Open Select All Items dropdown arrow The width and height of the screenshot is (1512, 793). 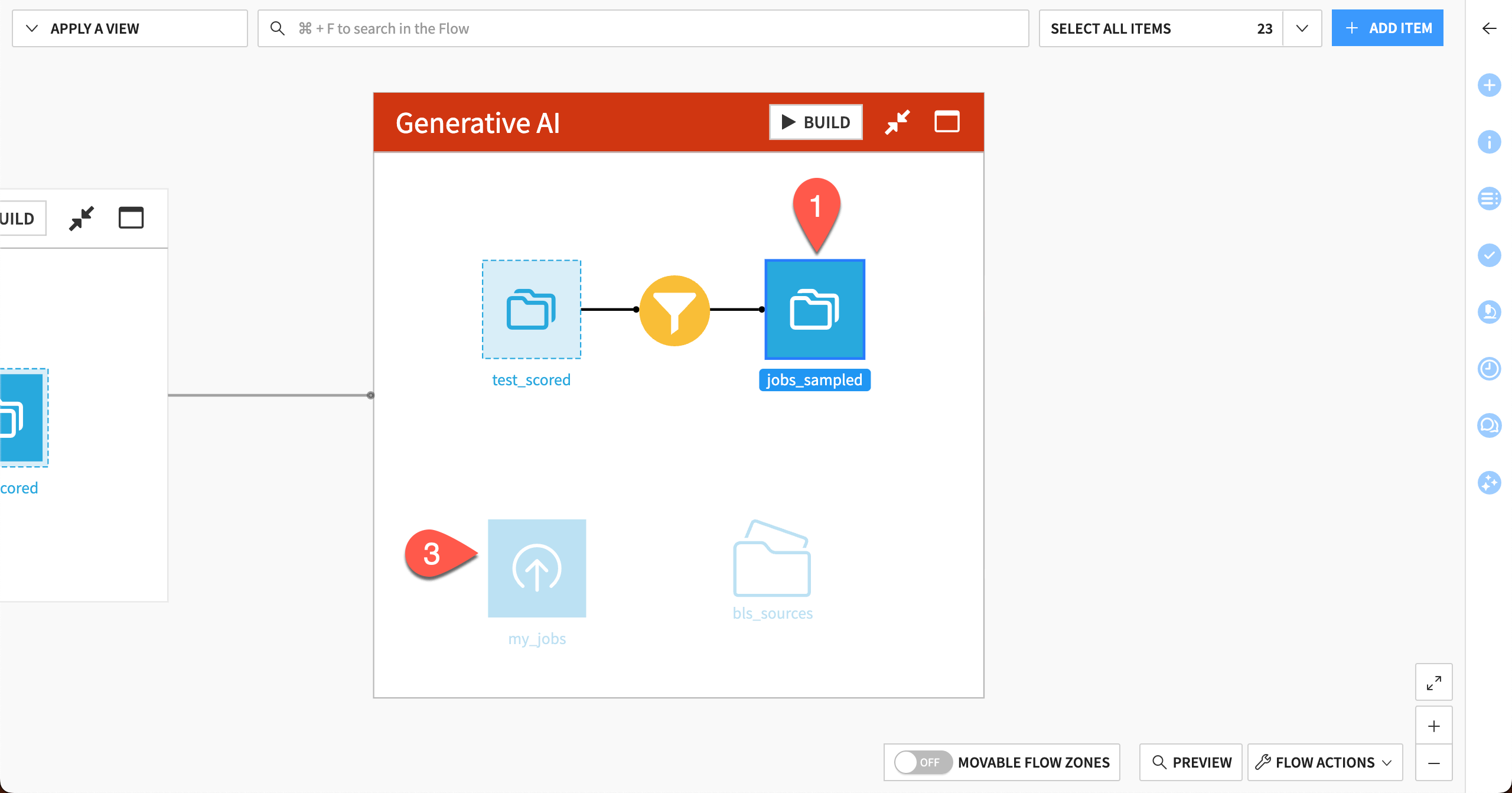(1302, 28)
